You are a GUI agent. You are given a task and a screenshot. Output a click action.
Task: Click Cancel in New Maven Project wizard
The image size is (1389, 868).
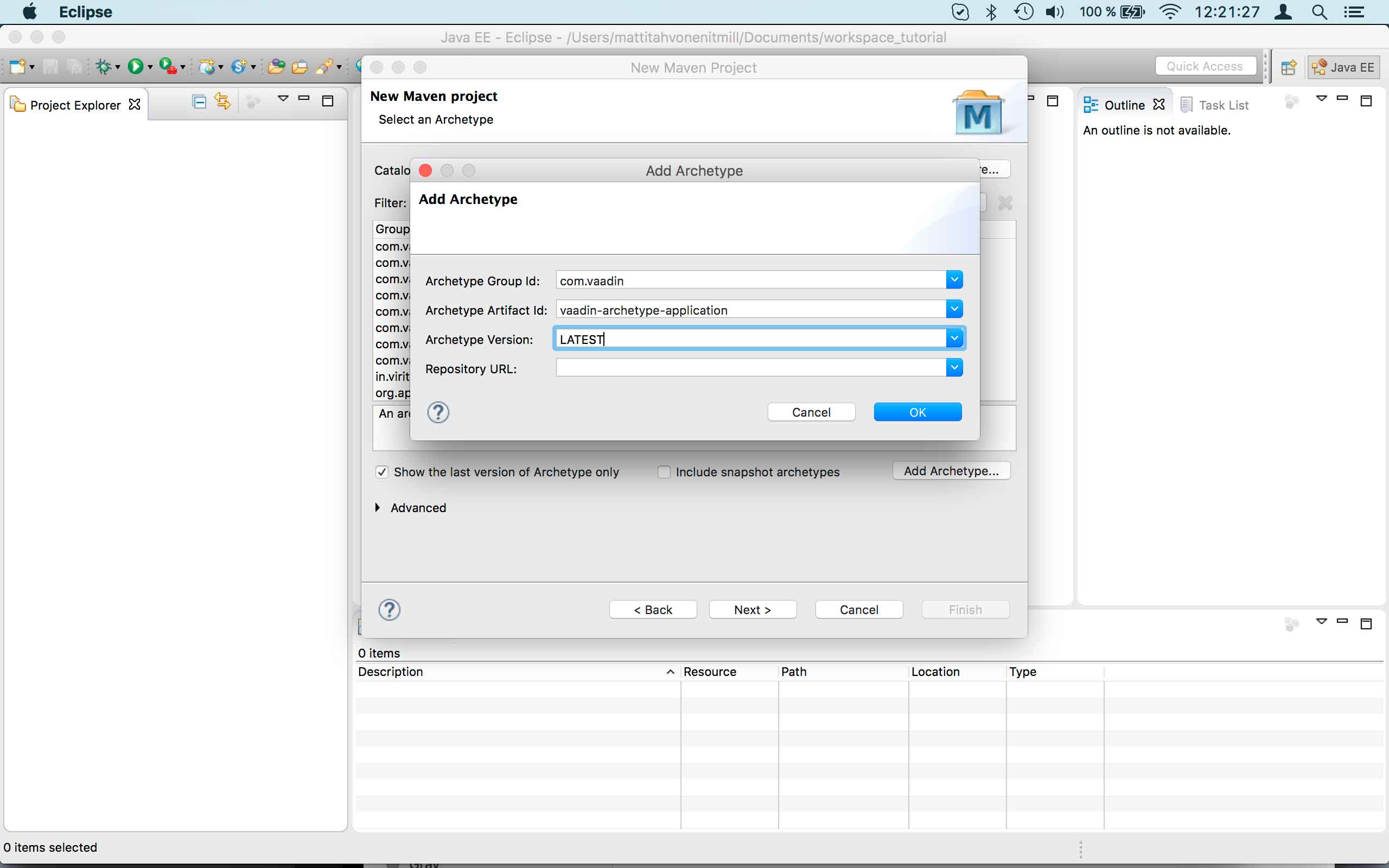tap(859, 610)
